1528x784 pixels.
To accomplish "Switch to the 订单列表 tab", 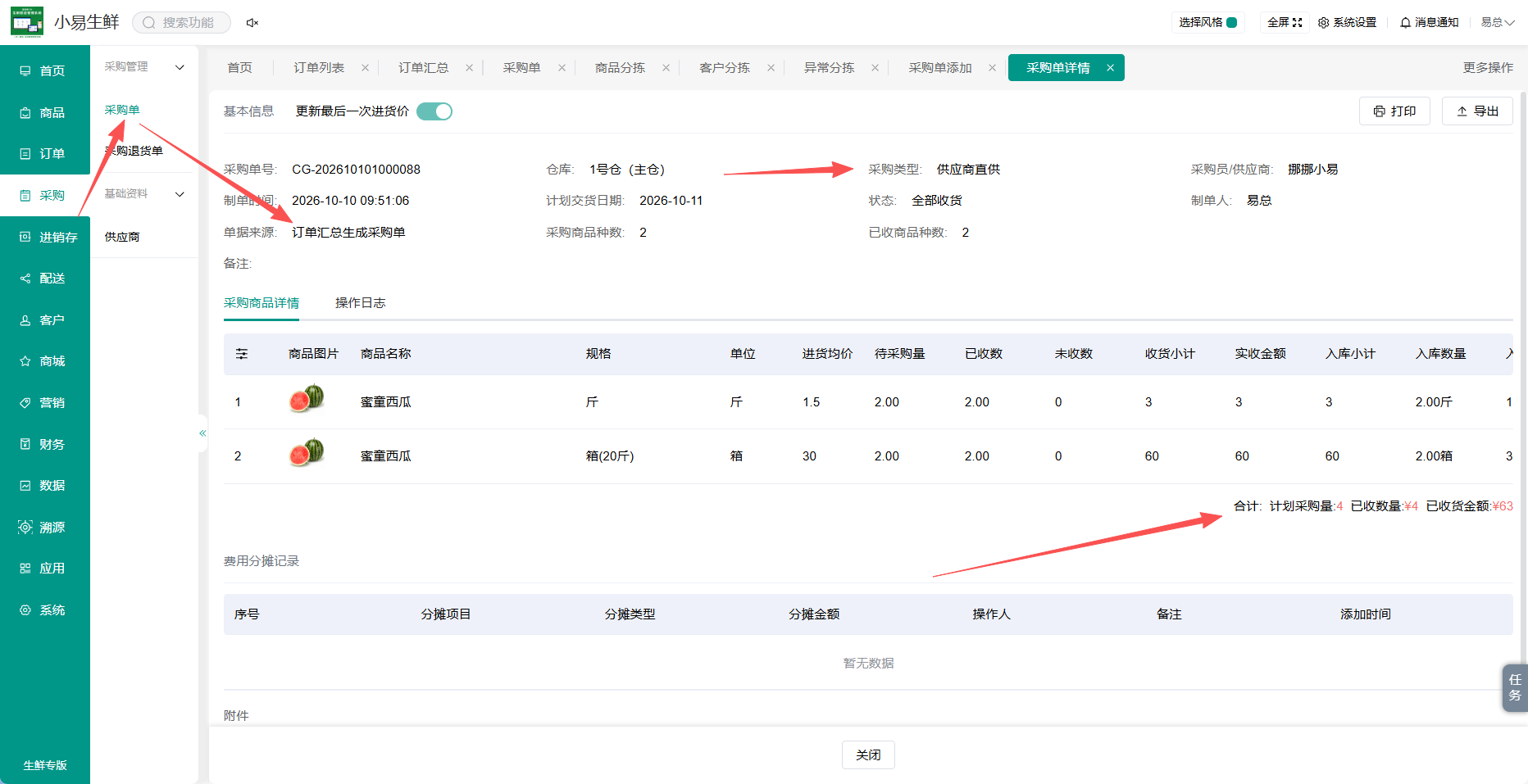I will [x=319, y=67].
